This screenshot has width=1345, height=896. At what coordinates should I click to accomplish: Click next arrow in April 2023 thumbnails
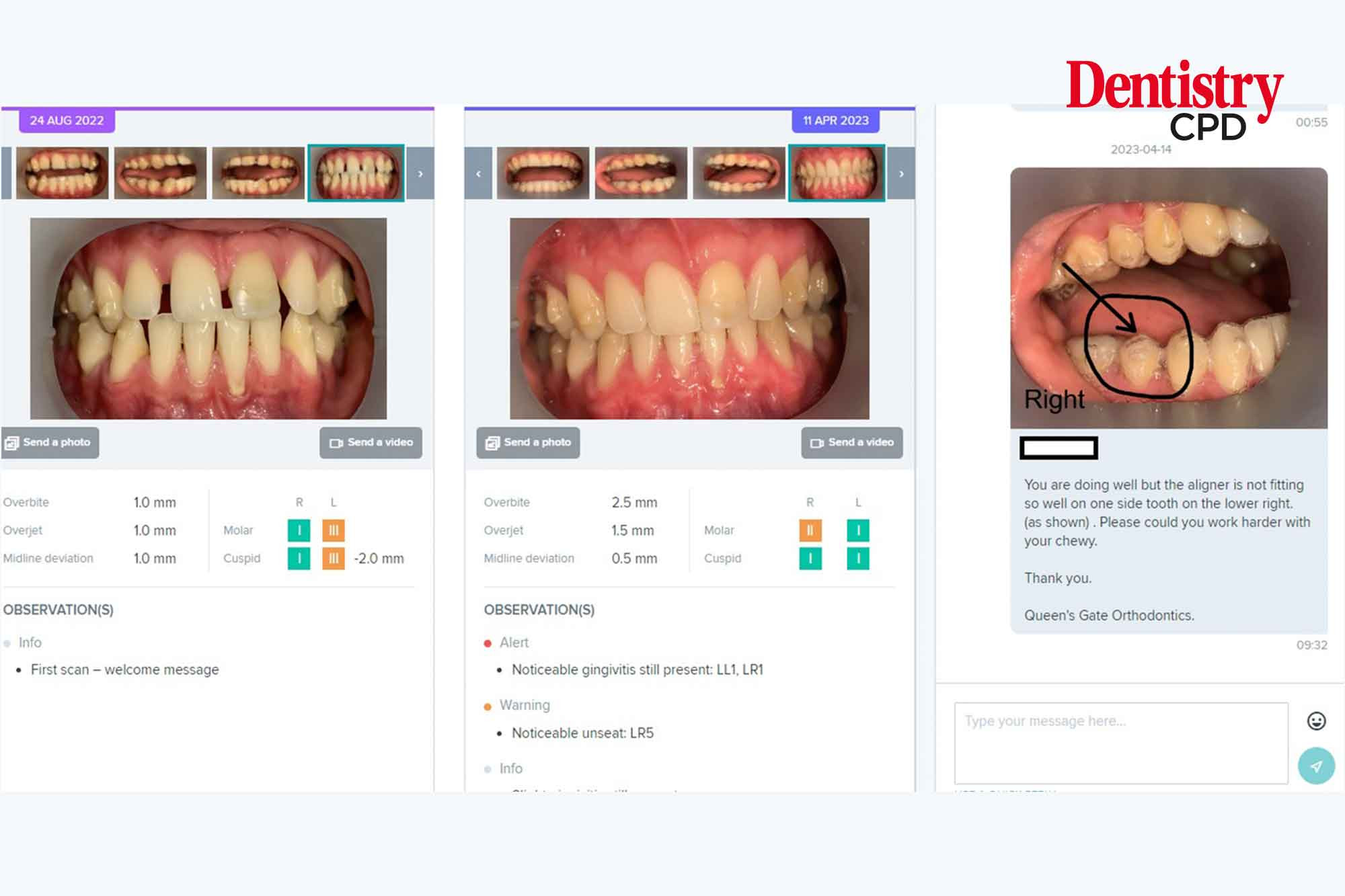coord(901,173)
